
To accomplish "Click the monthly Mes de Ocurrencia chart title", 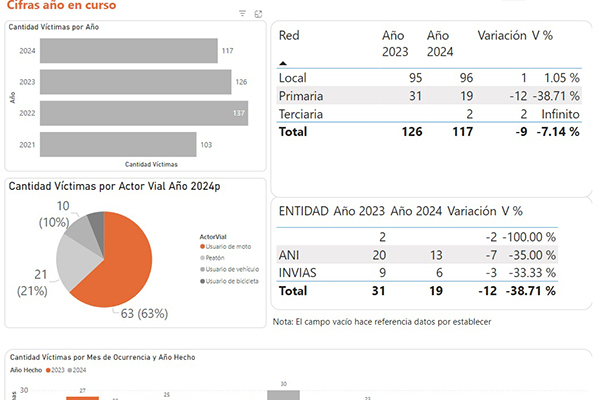I will [x=103, y=357].
